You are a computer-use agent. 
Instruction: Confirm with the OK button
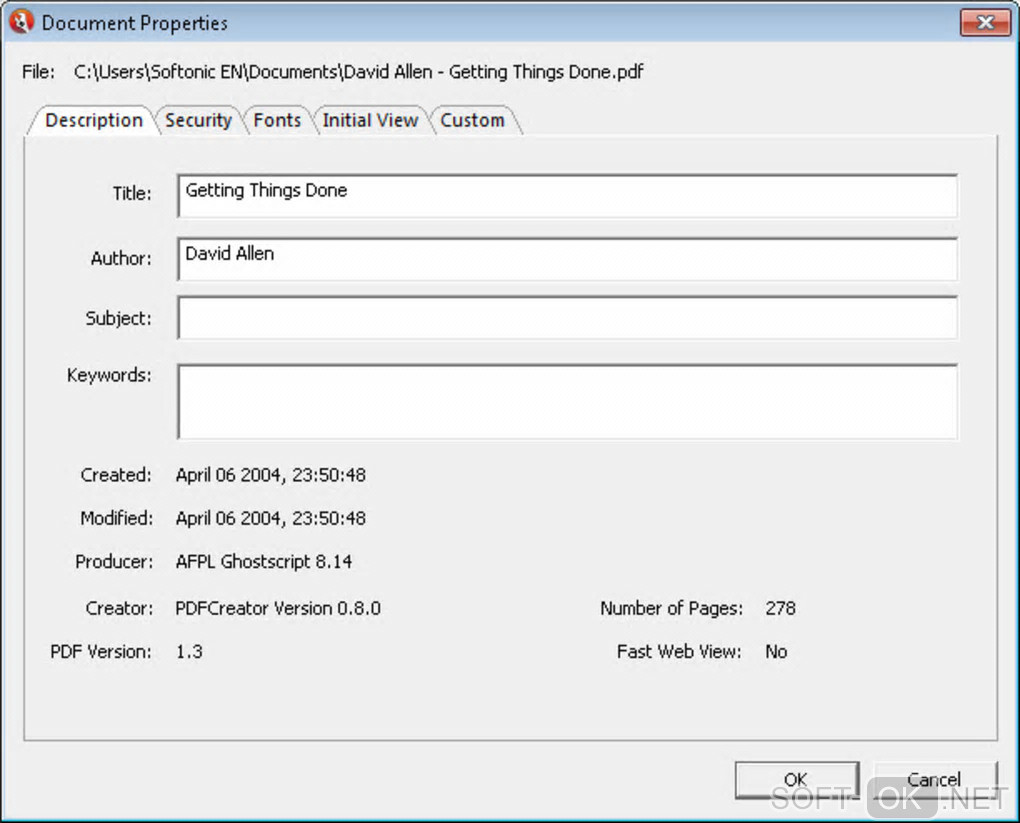tap(796, 779)
